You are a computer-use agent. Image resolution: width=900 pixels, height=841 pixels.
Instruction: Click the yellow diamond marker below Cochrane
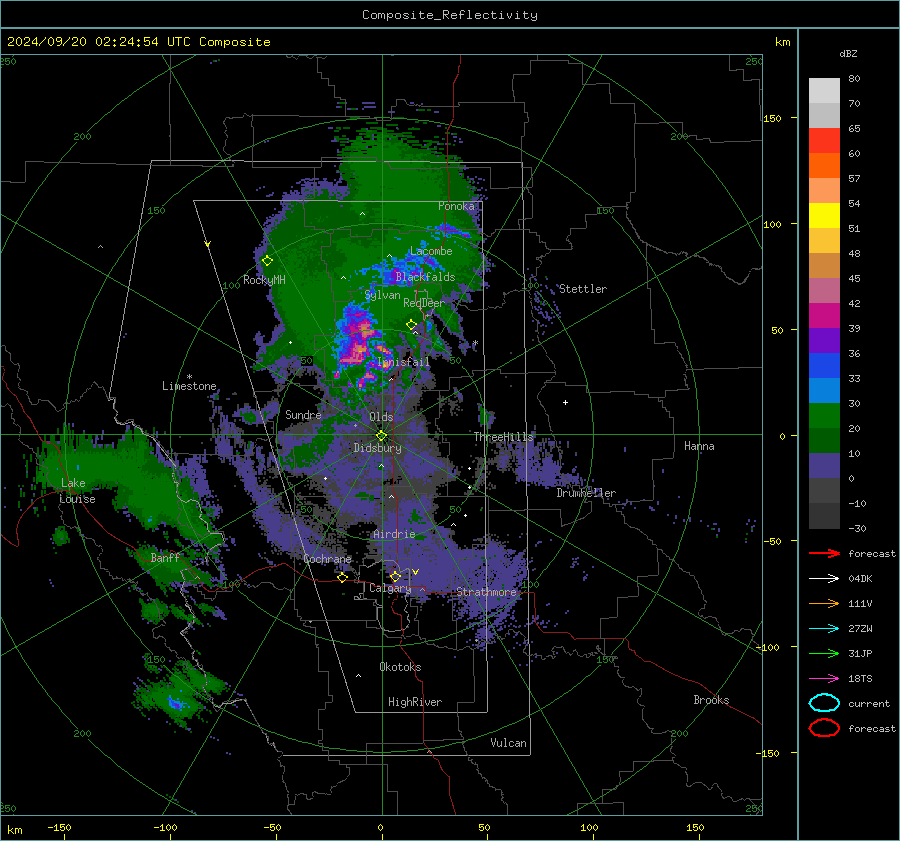click(x=343, y=577)
